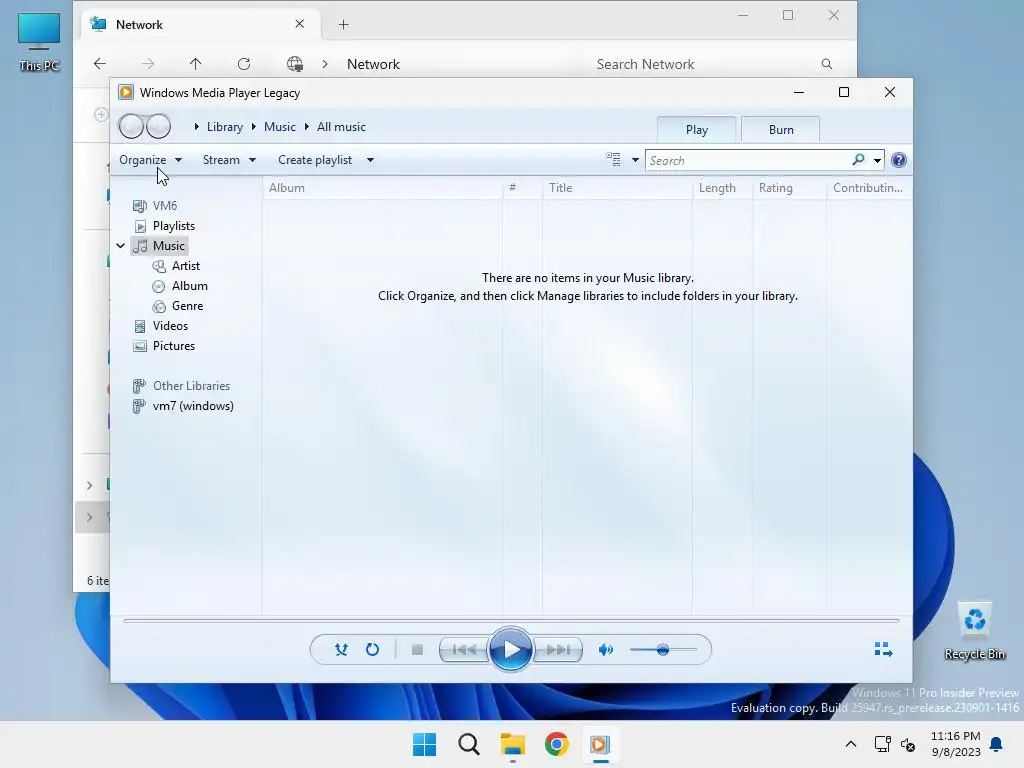Click the search magnifier in Media Player
The height and width of the screenshot is (768, 1024).
[x=858, y=160]
